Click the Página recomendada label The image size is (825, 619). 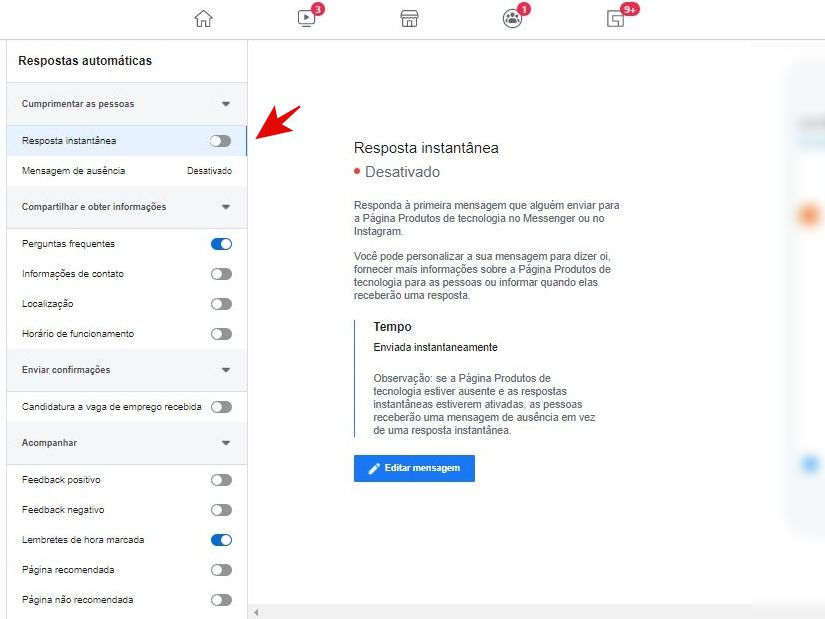pyautogui.click(x=68, y=570)
